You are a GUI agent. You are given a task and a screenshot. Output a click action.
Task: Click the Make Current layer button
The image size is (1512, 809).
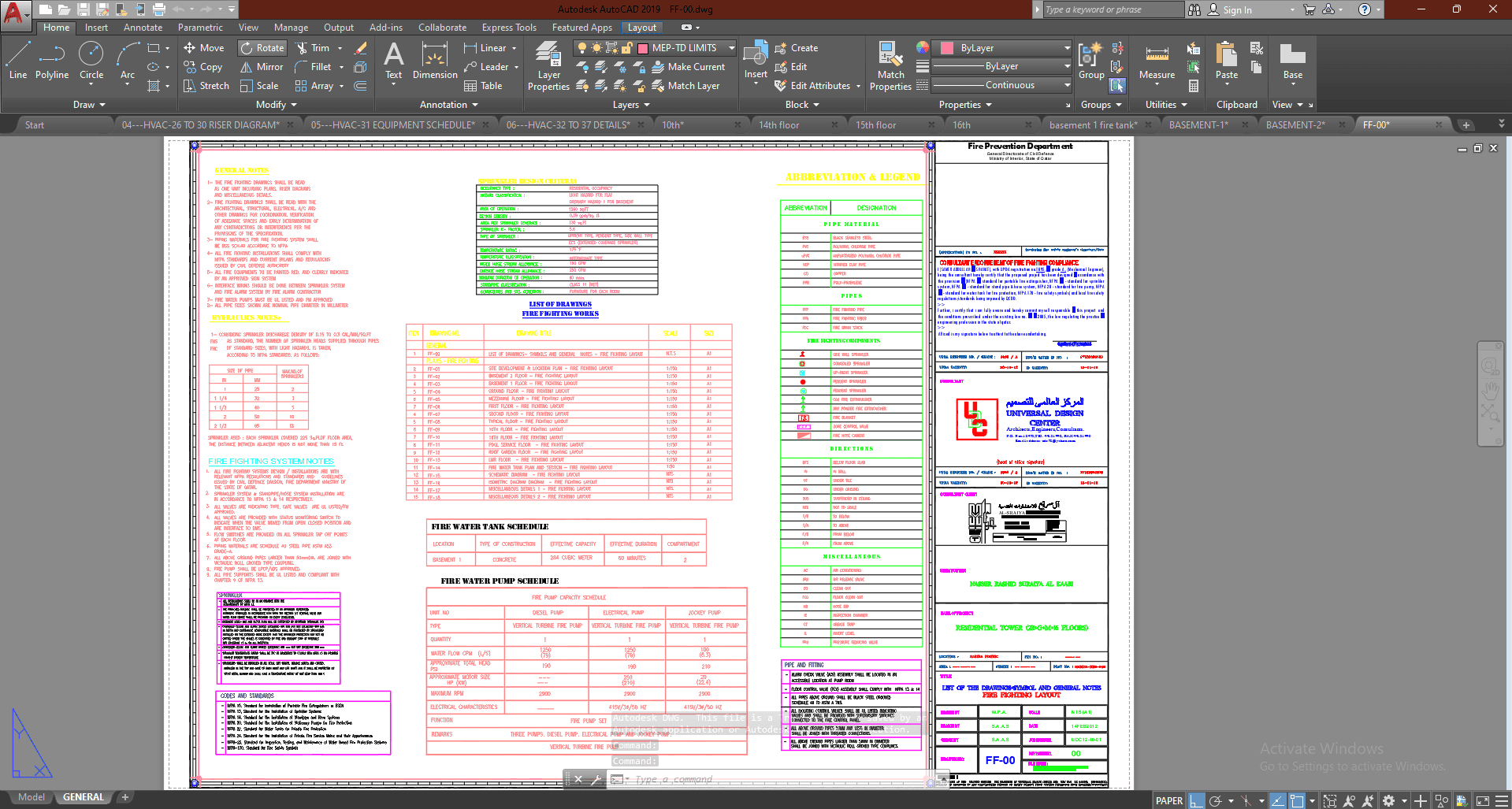pos(688,67)
